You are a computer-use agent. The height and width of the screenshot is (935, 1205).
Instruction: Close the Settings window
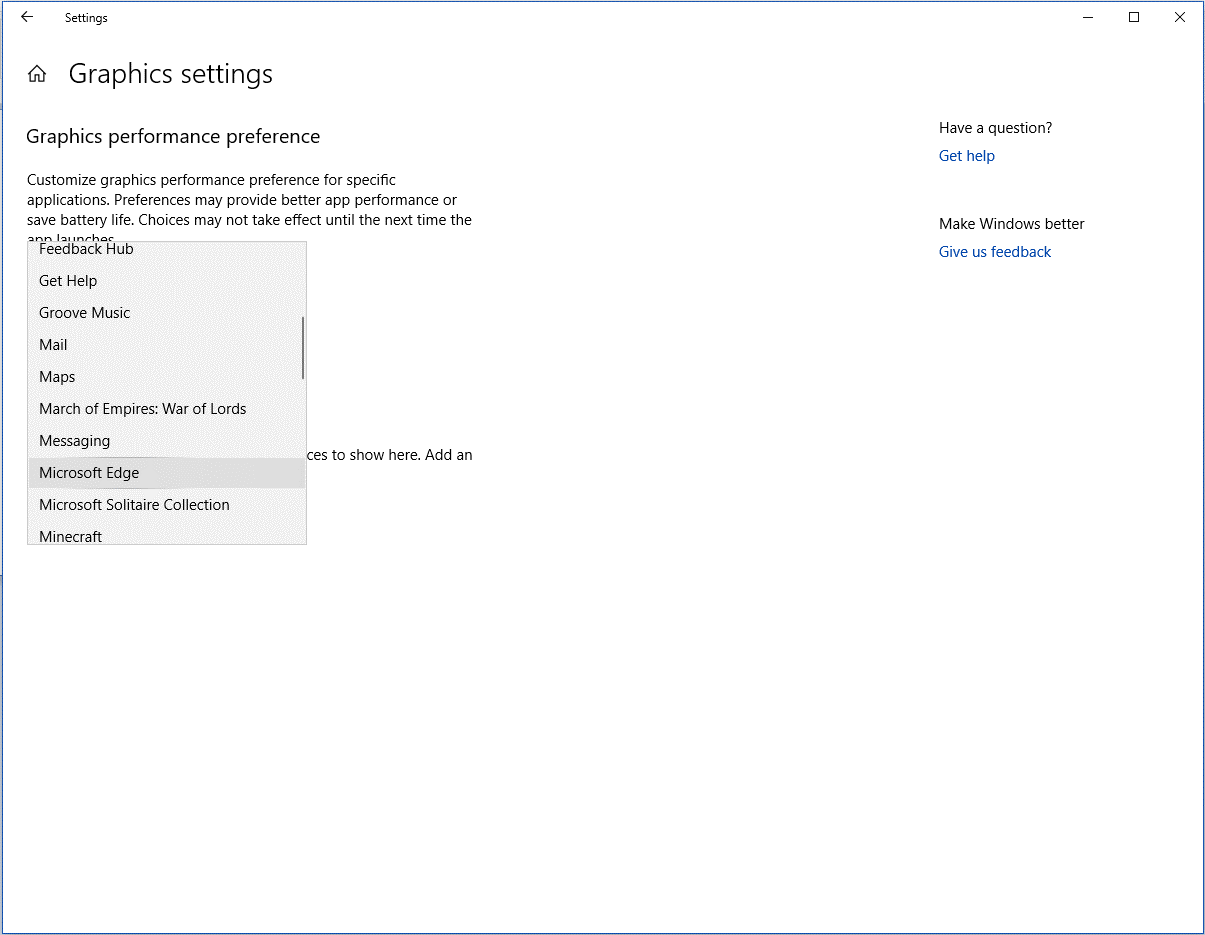pyautogui.click(x=1180, y=17)
